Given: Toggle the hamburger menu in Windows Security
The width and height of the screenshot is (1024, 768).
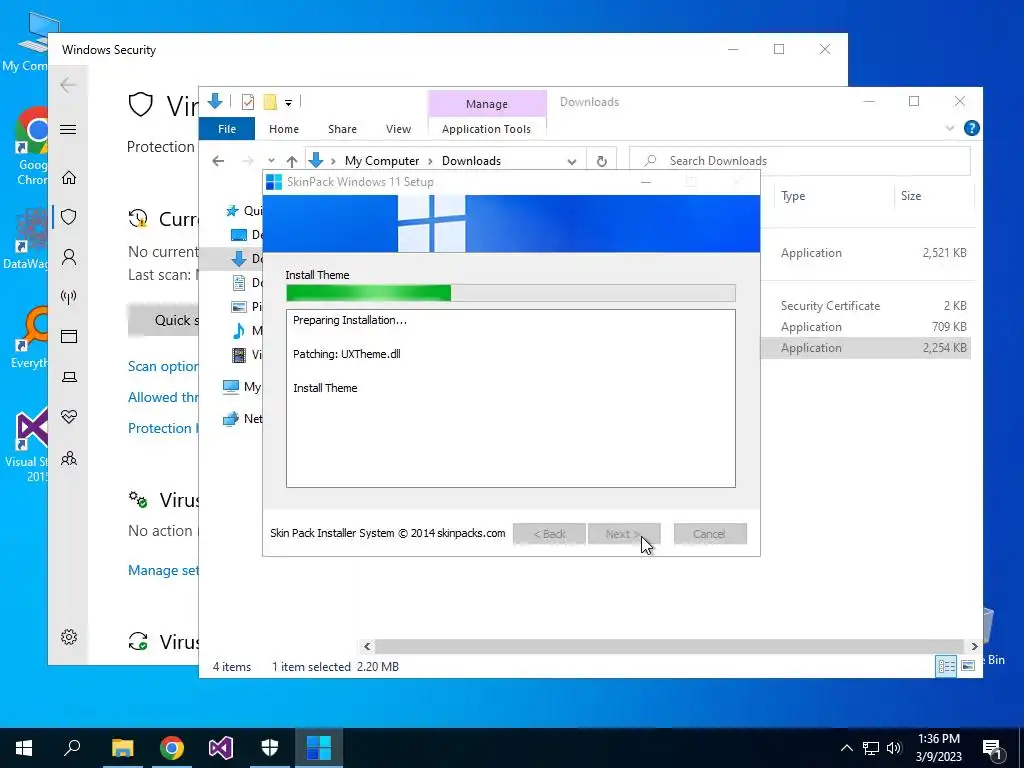Looking at the screenshot, I should [68, 129].
